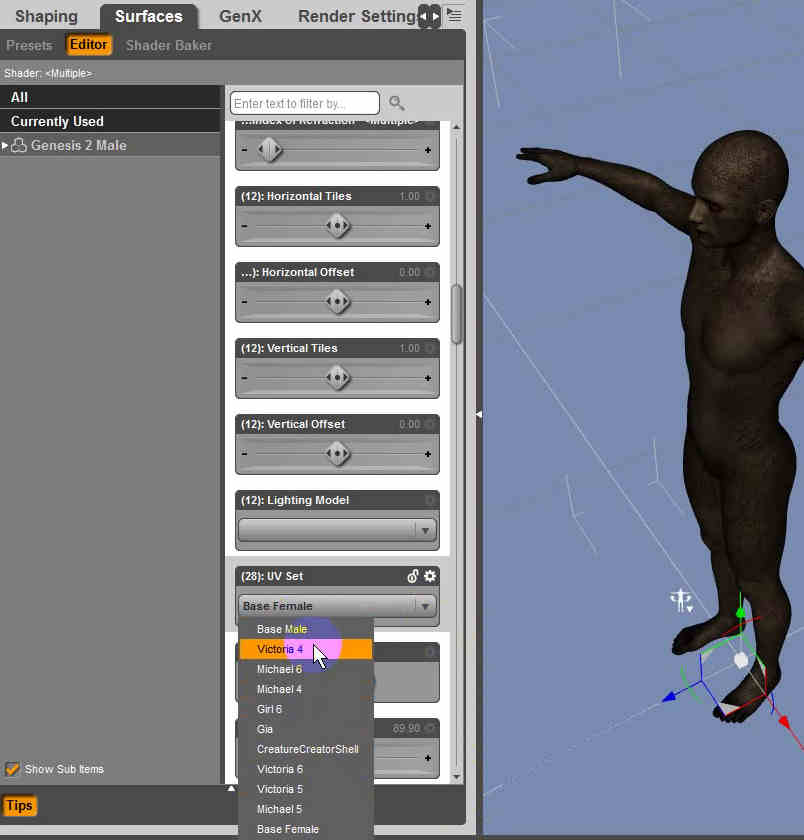
Task: Decrease Vertical Offset with minus button
Action: [x=245, y=454]
